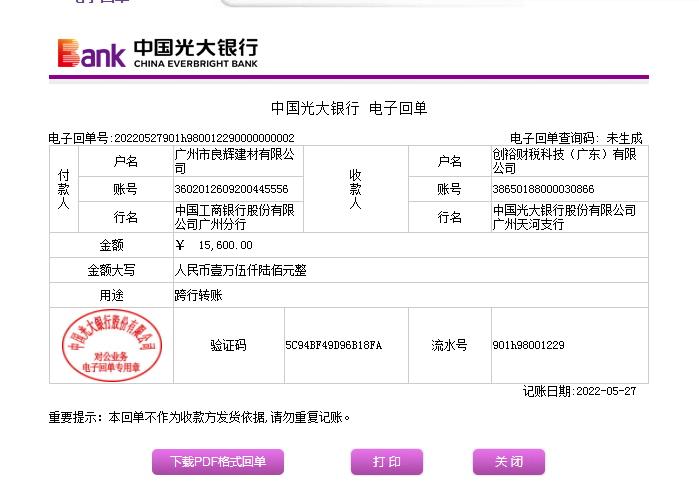
Task: Select payer account 3602012609200445556
Action: click(x=231, y=189)
